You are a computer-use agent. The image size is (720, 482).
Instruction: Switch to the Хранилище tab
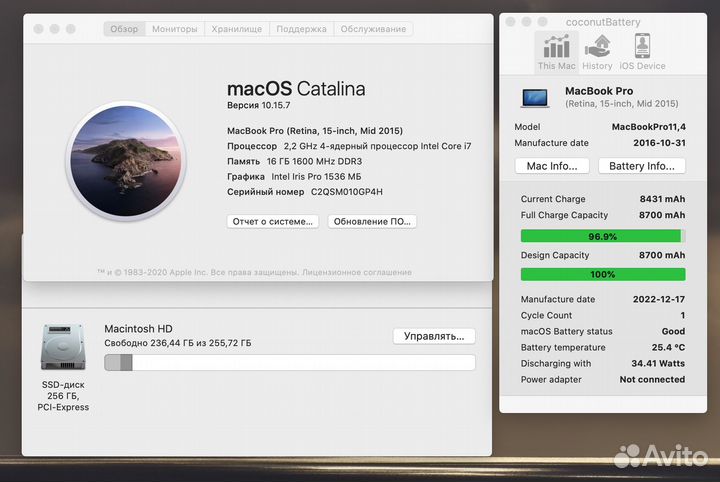pos(236,29)
